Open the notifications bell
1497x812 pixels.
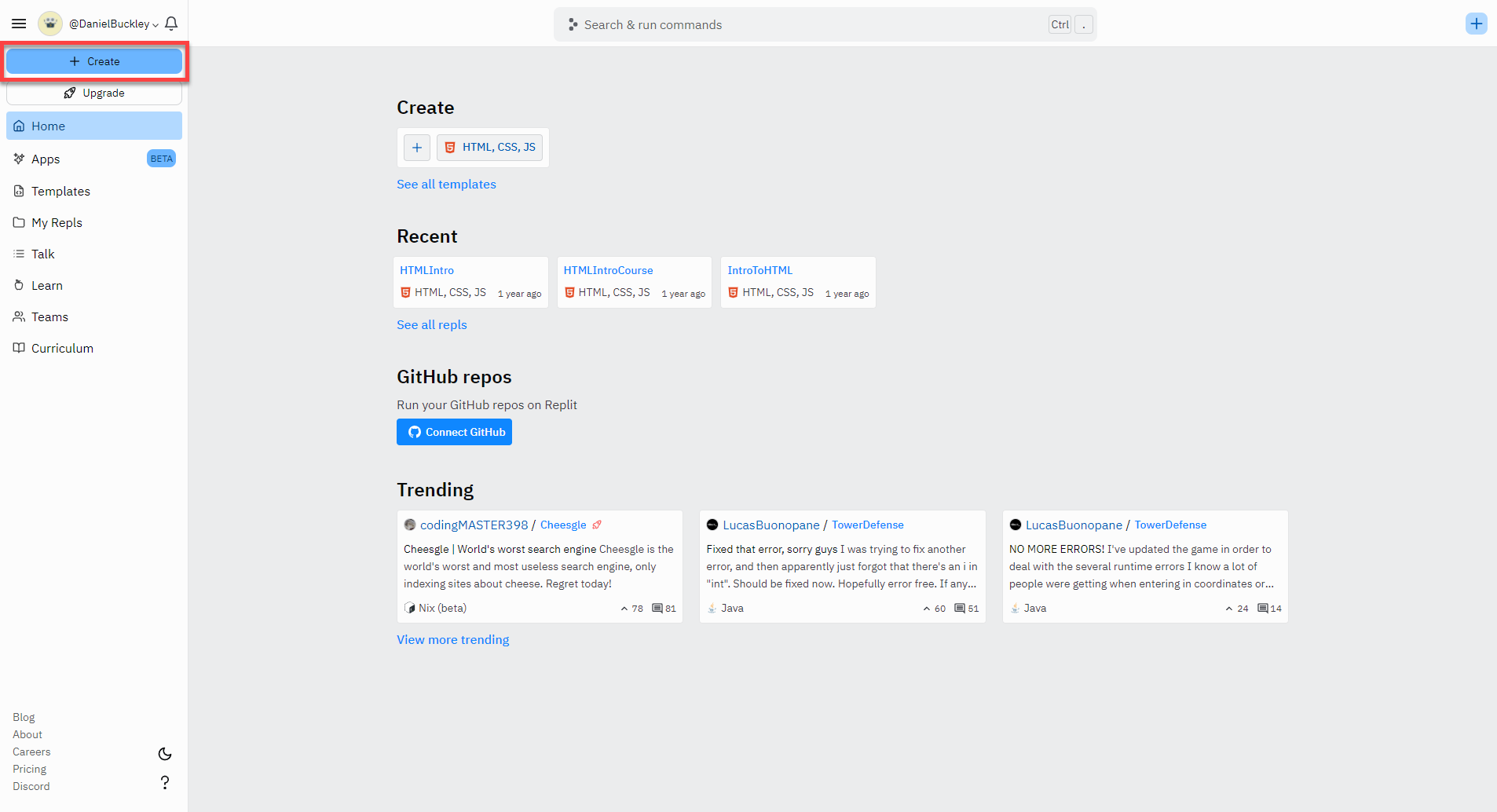pyautogui.click(x=171, y=24)
